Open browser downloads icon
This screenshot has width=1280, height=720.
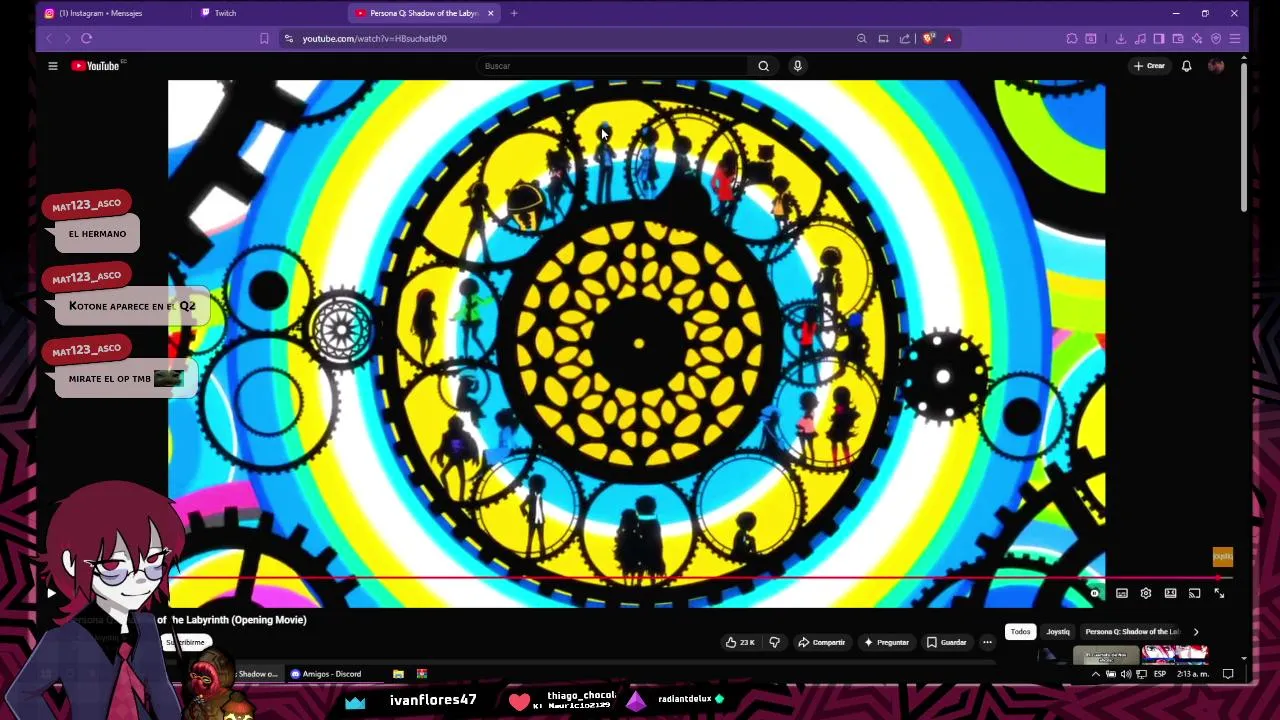coord(1120,38)
